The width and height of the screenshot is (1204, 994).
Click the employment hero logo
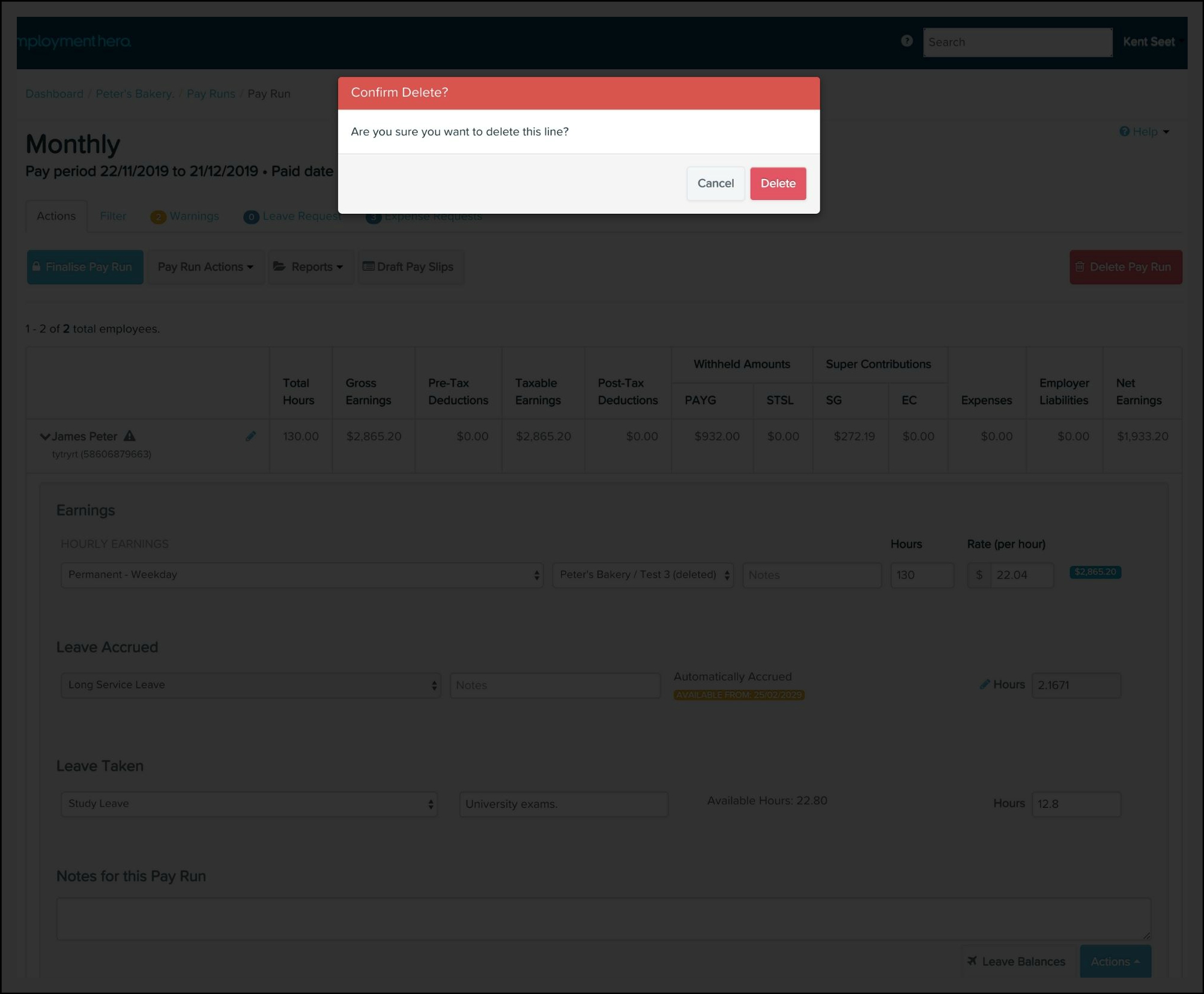tap(74, 41)
